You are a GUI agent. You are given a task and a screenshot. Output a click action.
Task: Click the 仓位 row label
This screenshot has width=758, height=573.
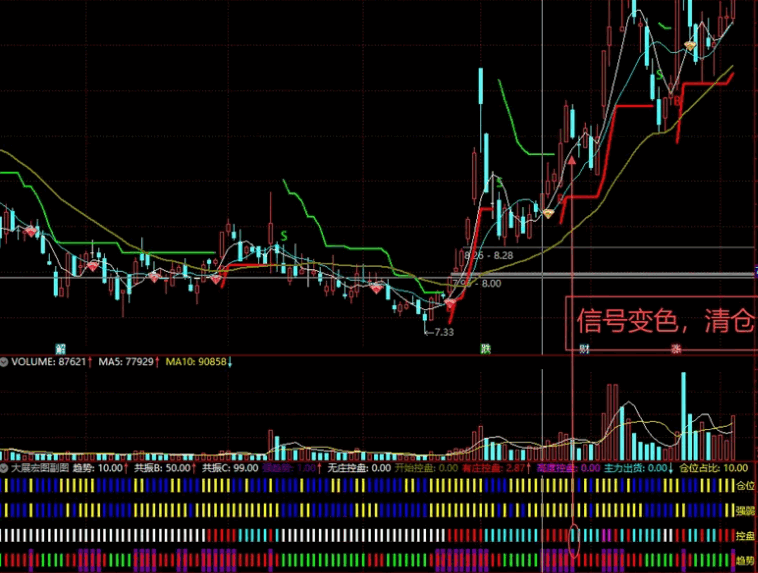[x=745, y=485]
